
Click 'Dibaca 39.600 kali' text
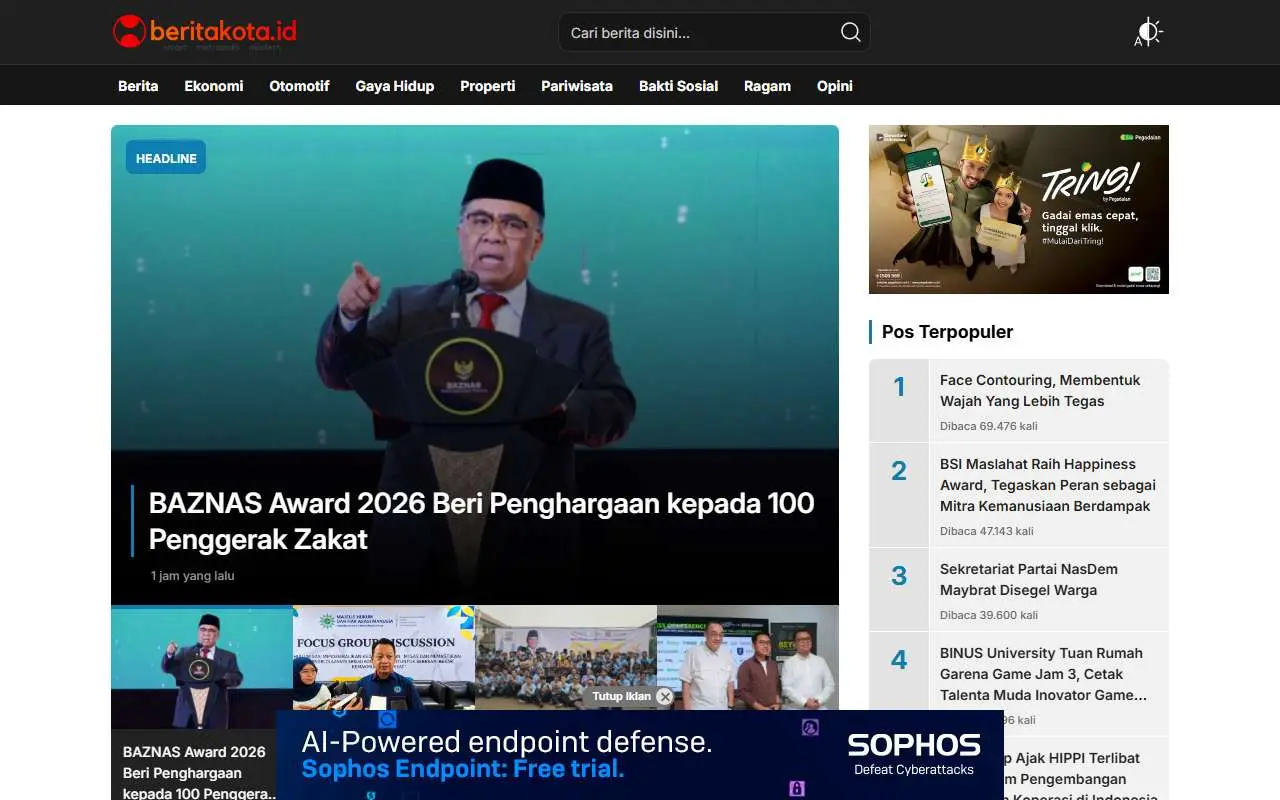pos(989,615)
